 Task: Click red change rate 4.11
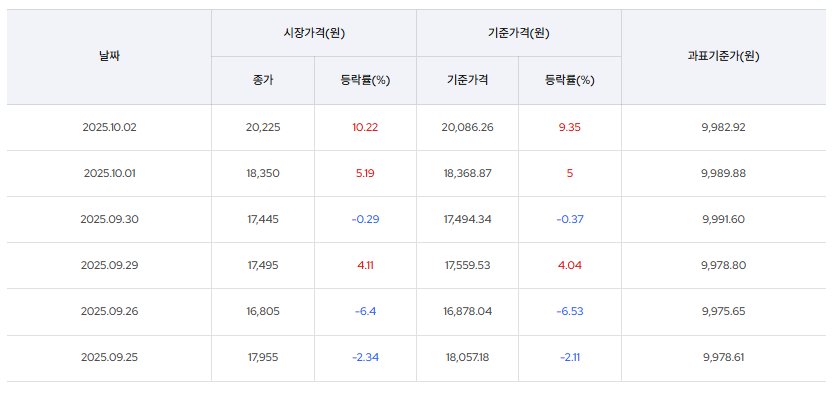point(365,265)
